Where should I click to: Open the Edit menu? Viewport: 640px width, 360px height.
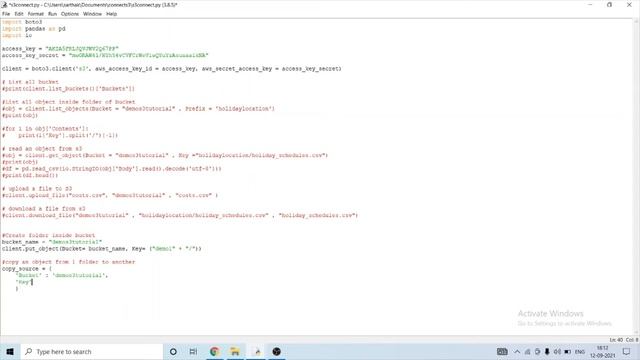19,14
